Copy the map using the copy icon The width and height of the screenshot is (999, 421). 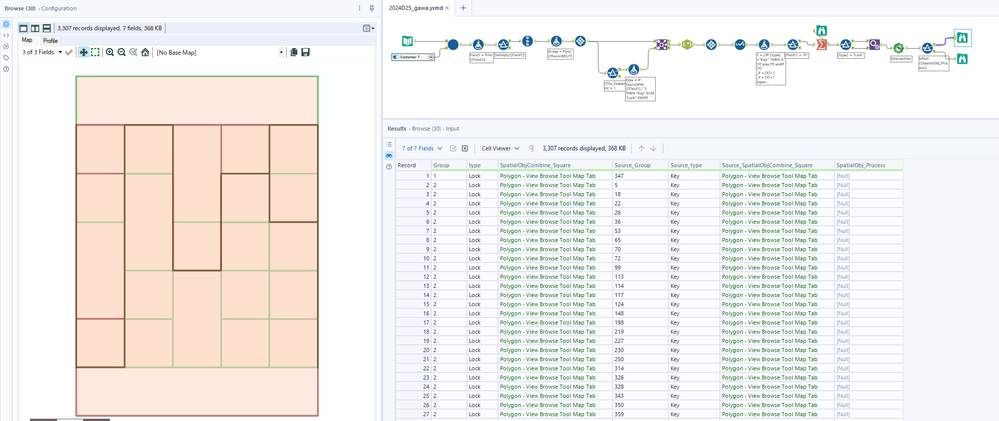294,52
